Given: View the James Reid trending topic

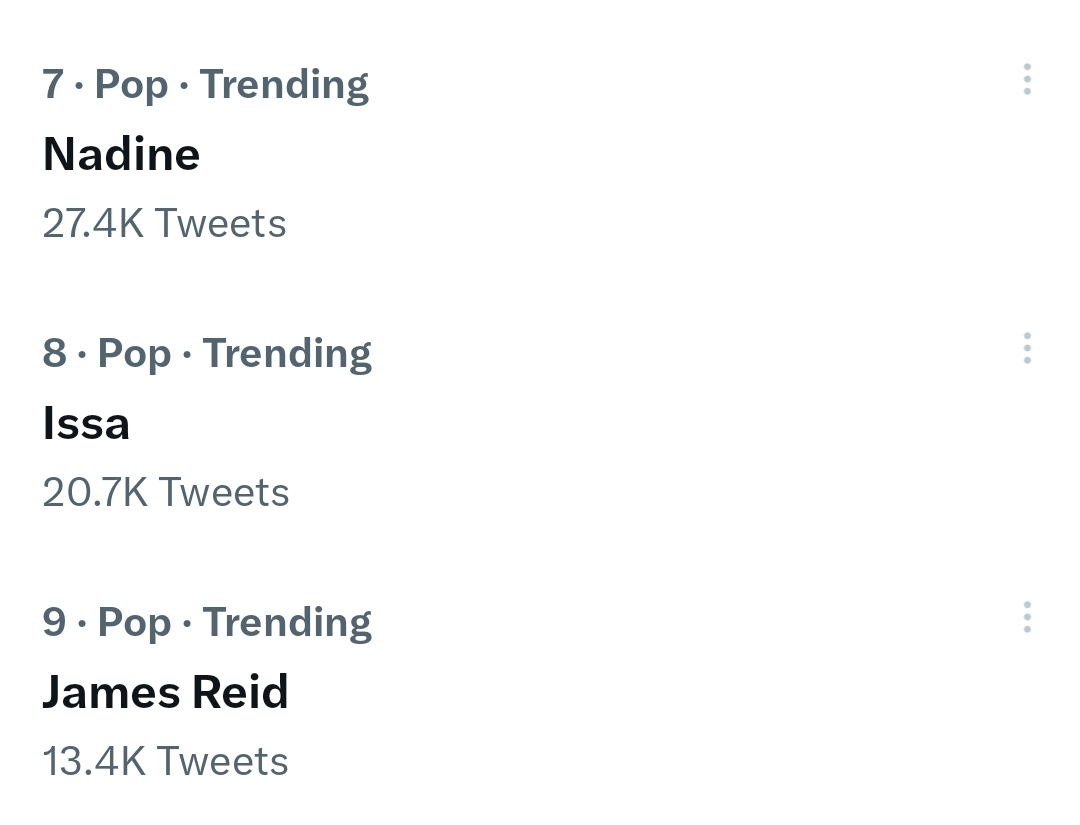Looking at the screenshot, I should pyautogui.click(x=166, y=692).
